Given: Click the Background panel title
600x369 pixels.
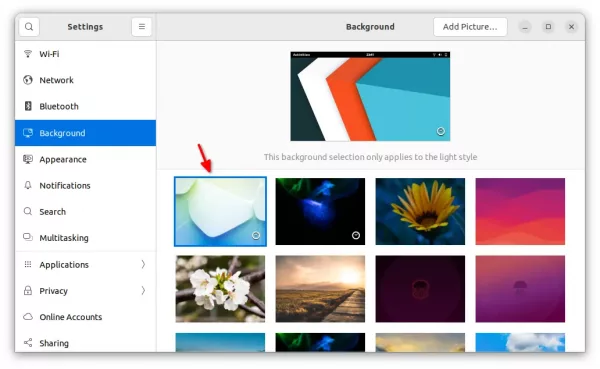Looking at the screenshot, I should [x=370, y=27].
